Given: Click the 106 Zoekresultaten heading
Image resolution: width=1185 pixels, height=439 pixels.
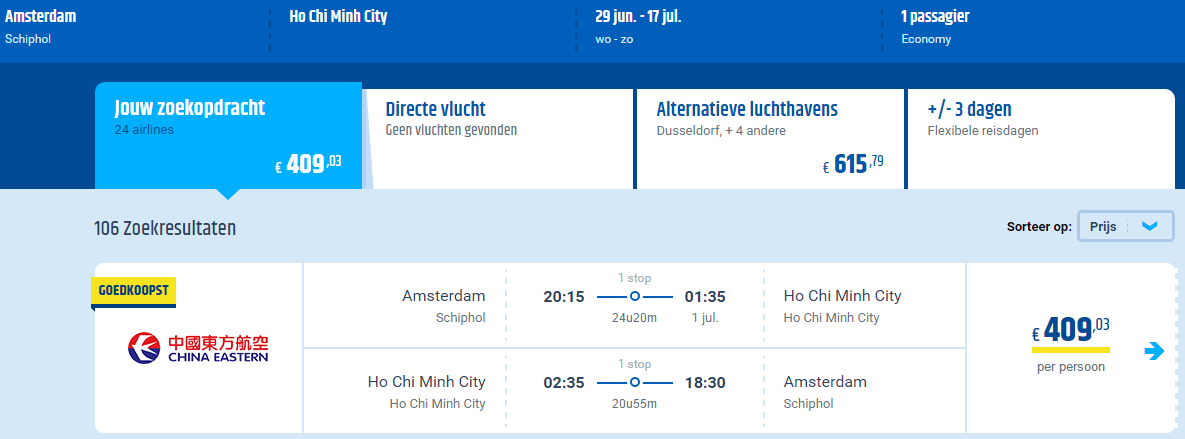Looking at the screenshot, I should [x=165, y=227].
